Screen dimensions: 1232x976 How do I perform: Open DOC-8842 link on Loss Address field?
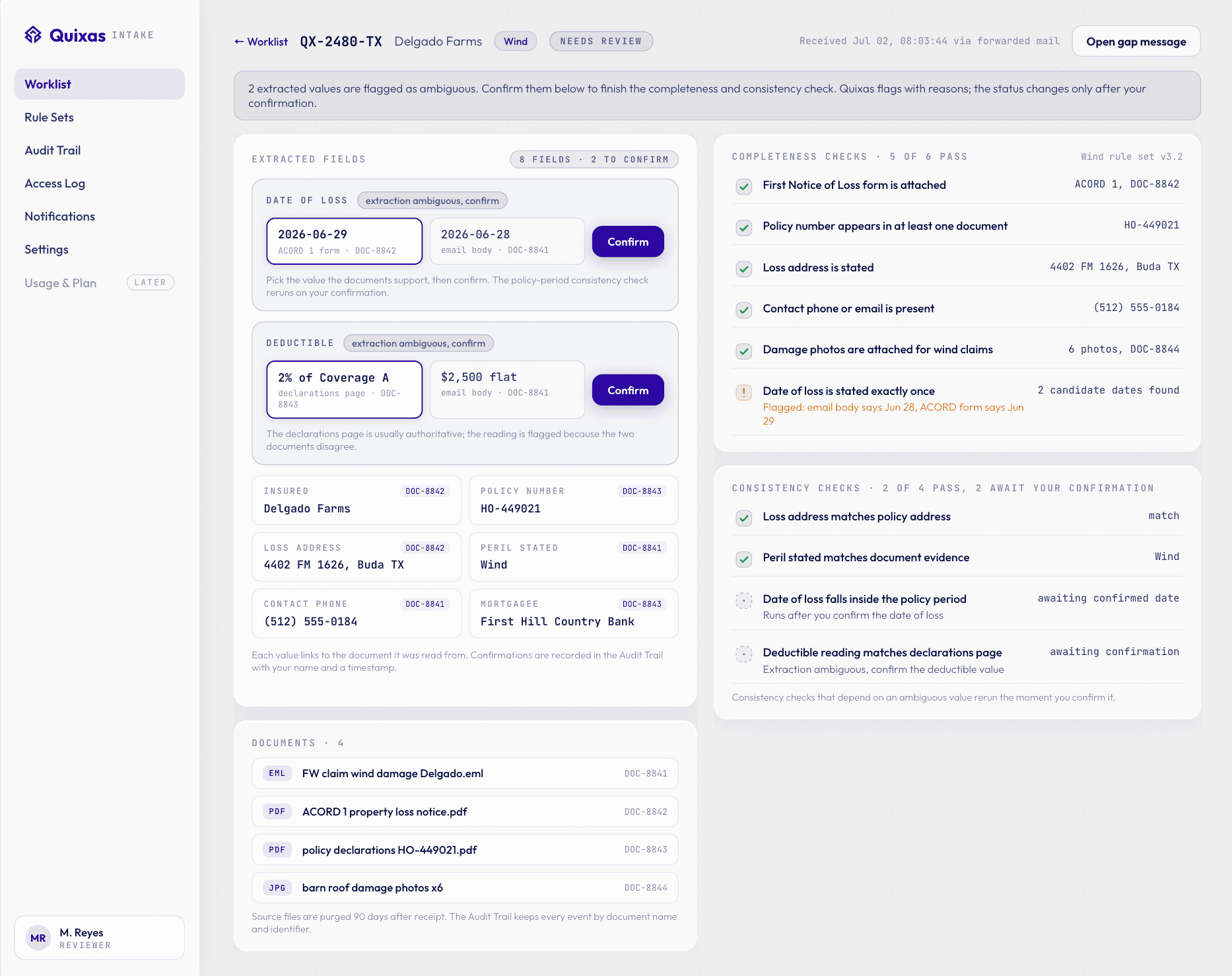click(425, 548)
